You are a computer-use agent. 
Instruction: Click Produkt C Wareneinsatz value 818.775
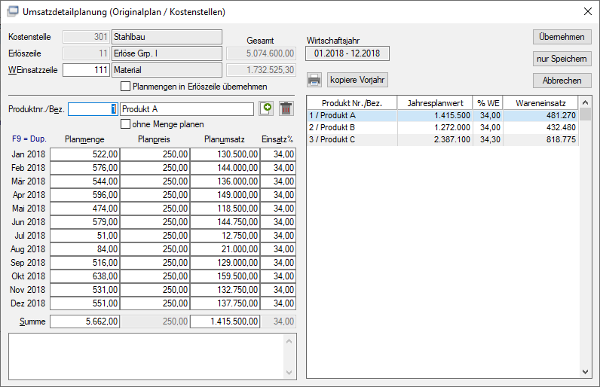click(x=561, y=139)
